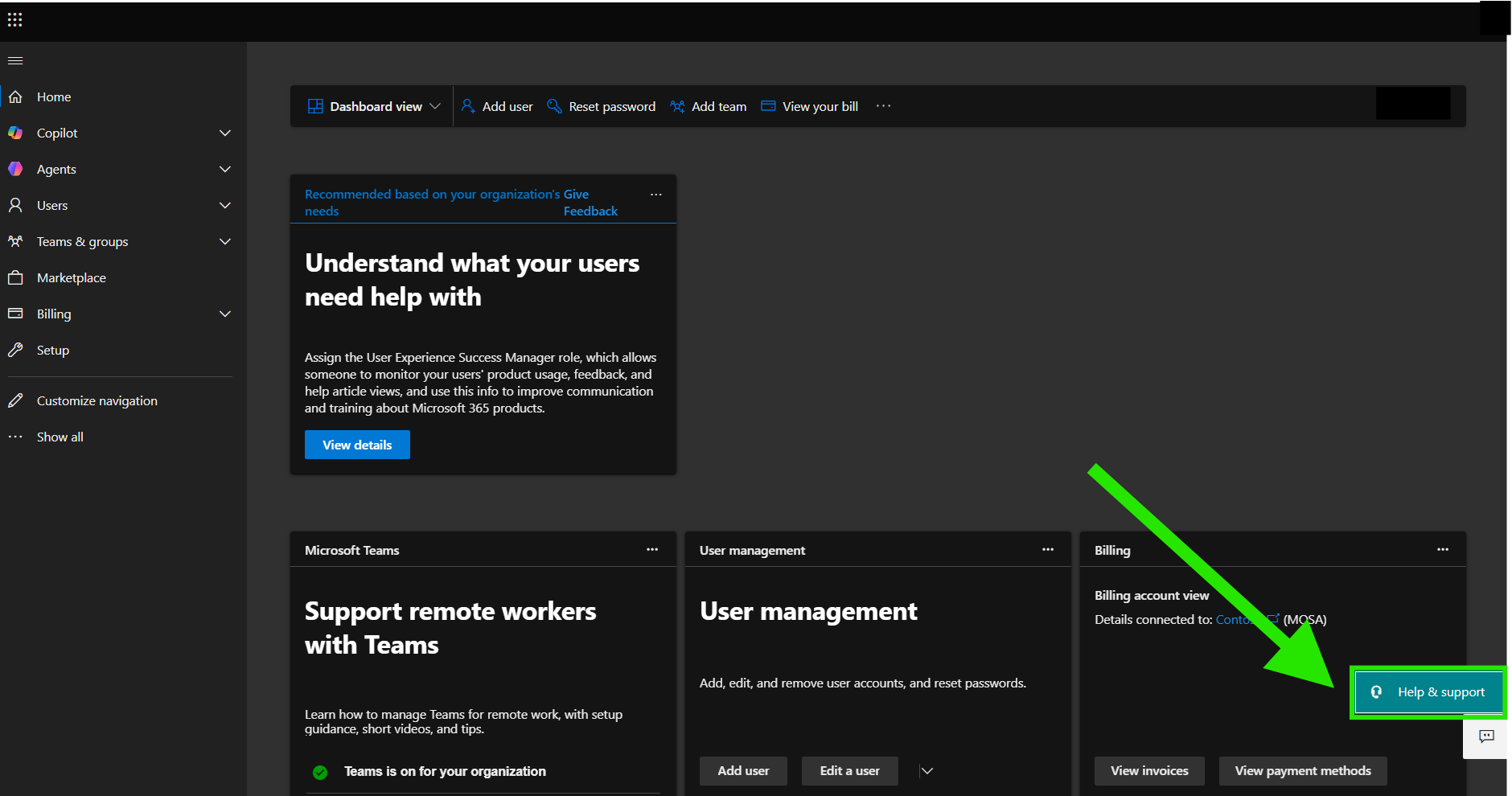This screenshot has height=796, width=1512.
Task: Expand the Teams & groups section
Action: [x=225, y=241]
